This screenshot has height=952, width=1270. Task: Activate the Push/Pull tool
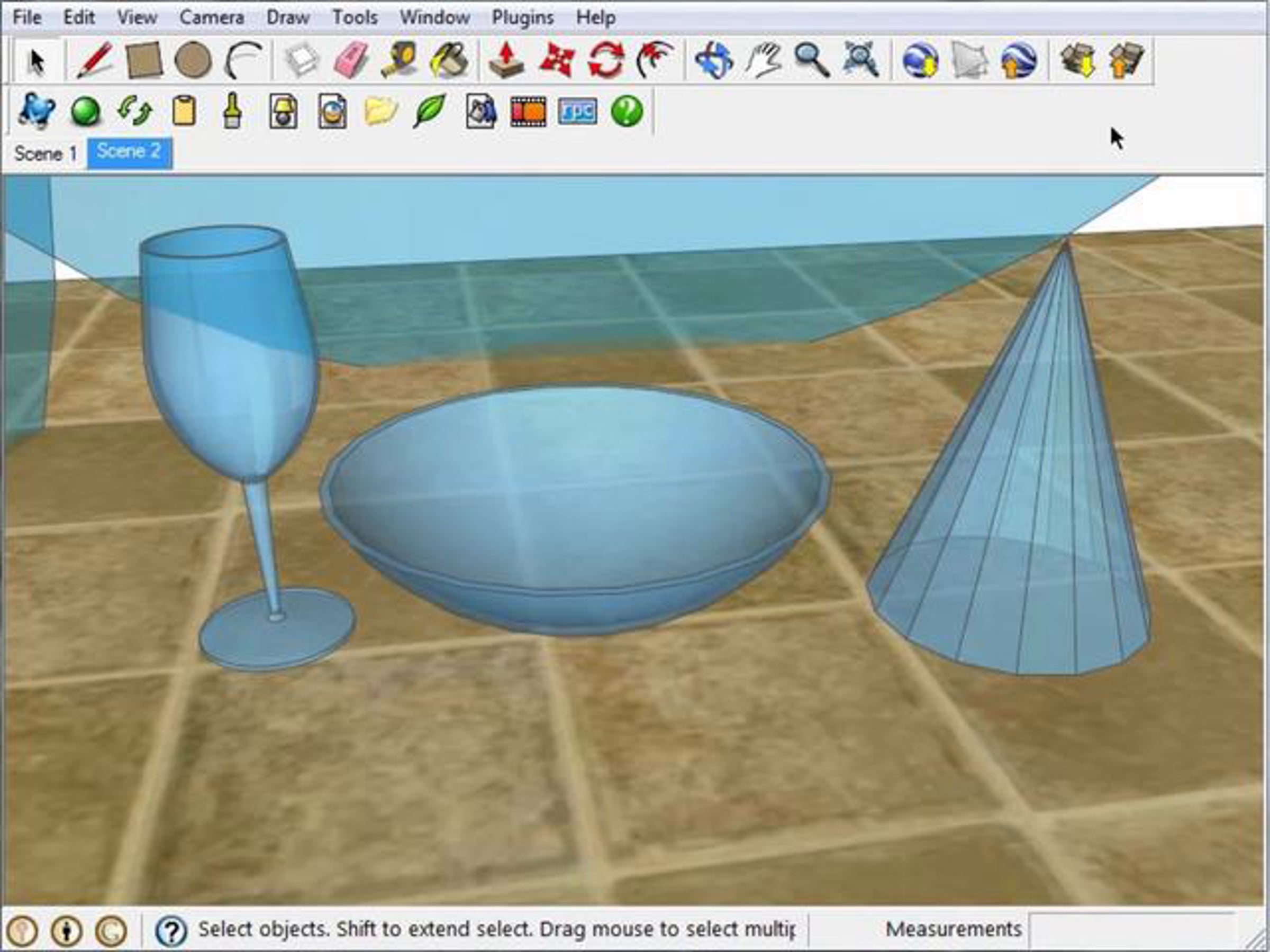[x=506, y=60]
